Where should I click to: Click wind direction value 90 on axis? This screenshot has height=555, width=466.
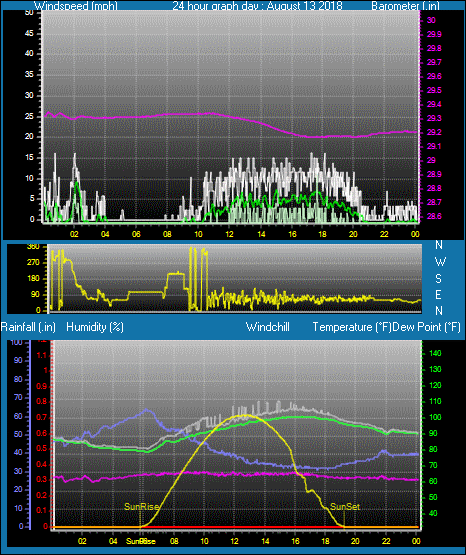tap(35, 295)
